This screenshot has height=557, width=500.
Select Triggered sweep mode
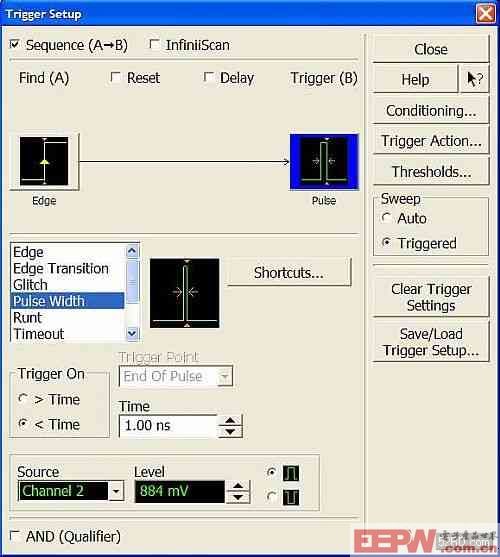click(x=386, y=243)
